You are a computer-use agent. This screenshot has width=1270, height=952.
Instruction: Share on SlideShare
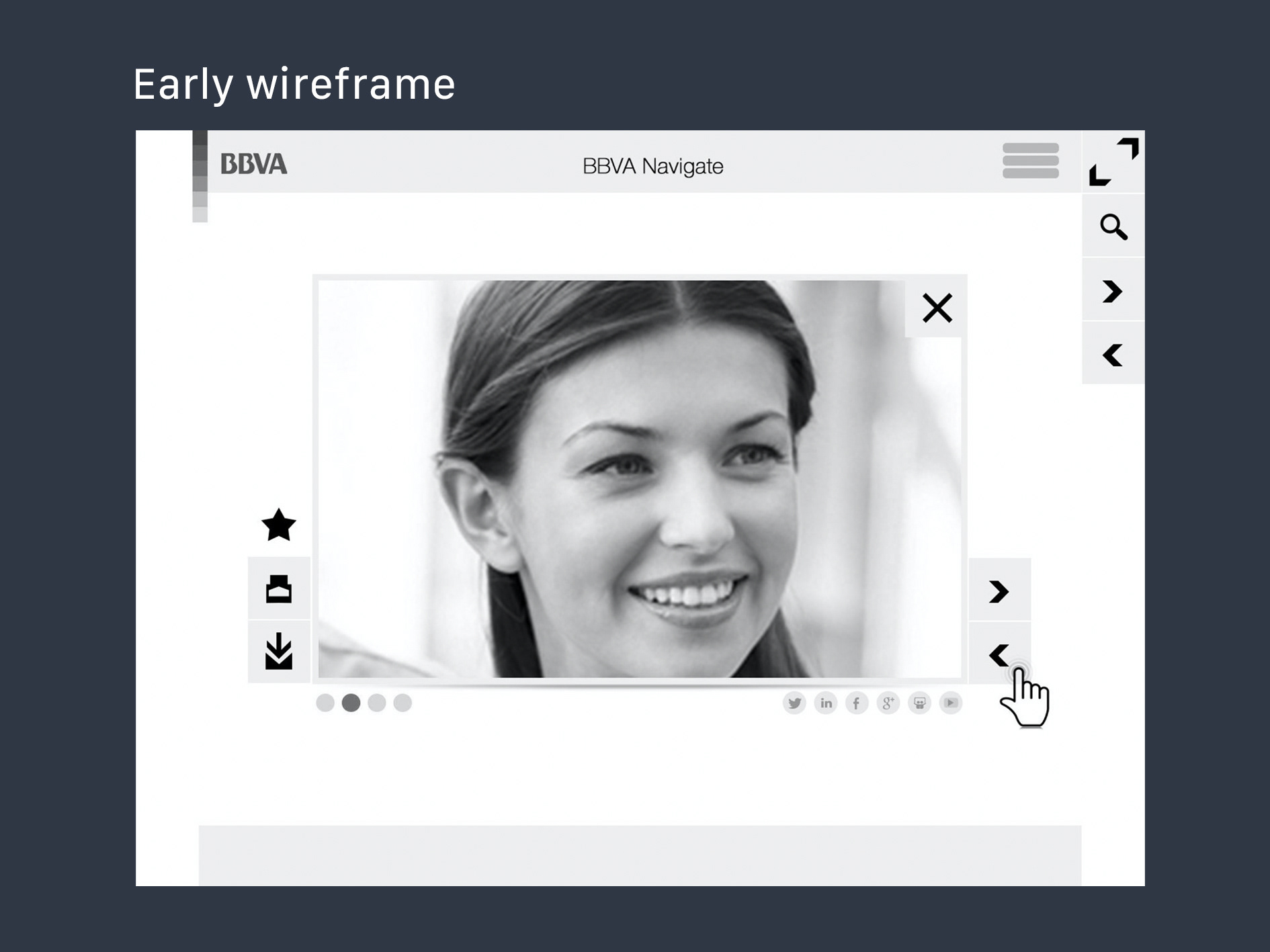pyautogui.click(x=919, y=703)
